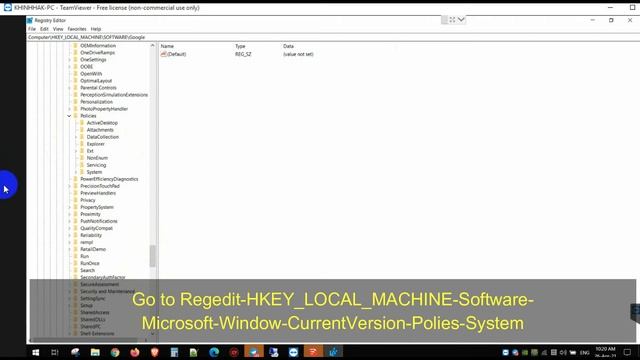Click the Name column header
This screenshot has width=640, height=360.
167,46
